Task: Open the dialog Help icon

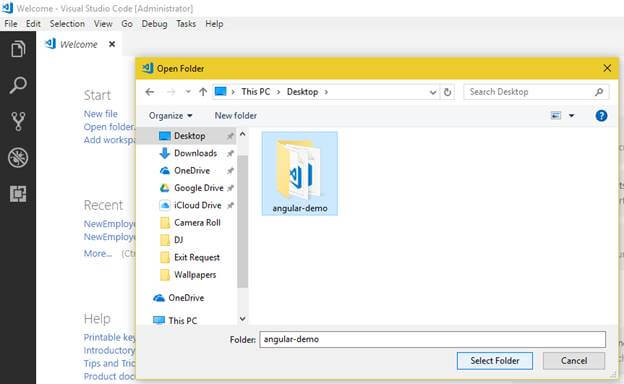Action: (601, 116)
